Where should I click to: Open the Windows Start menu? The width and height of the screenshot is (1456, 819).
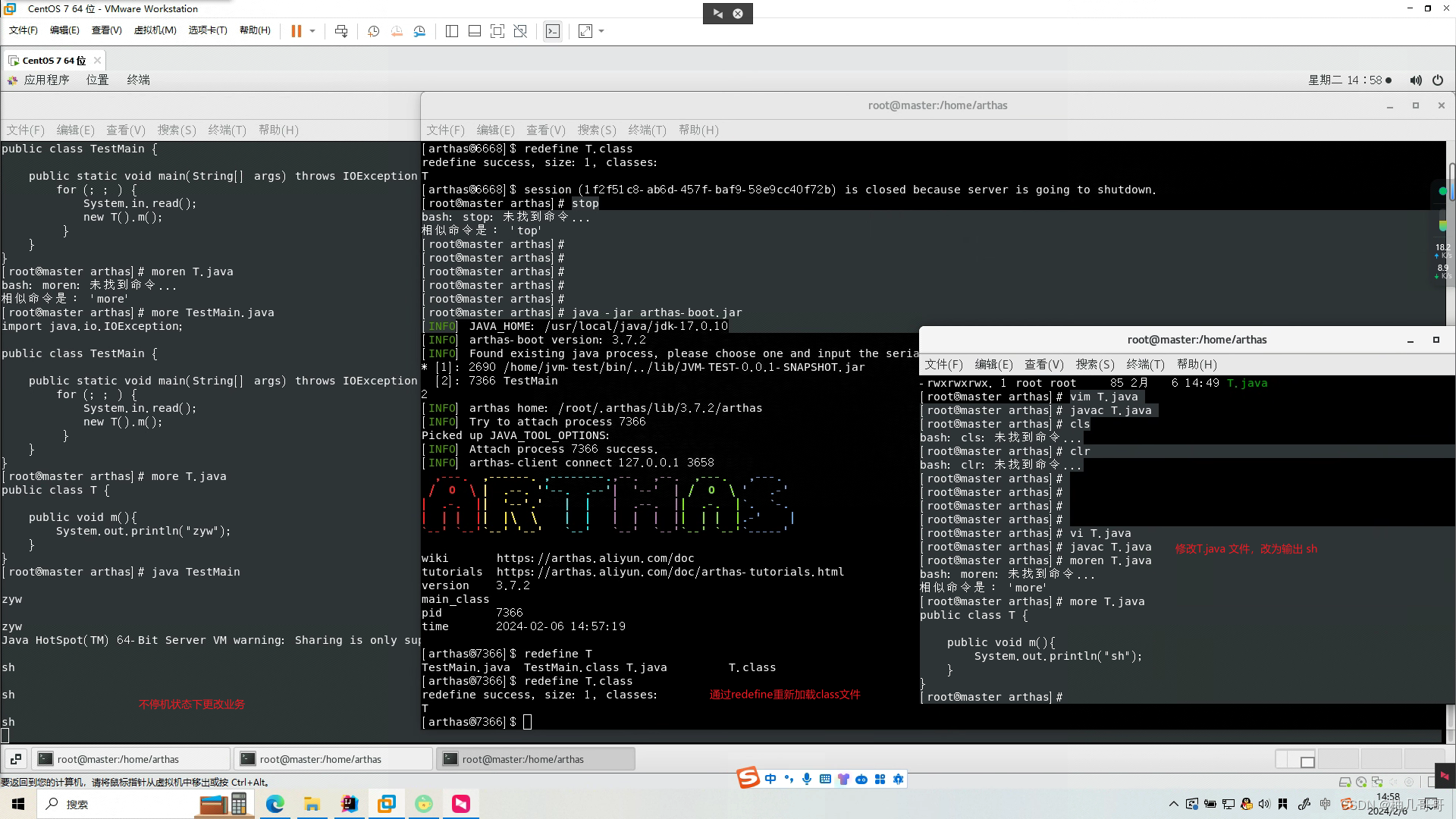coord(18,804)
